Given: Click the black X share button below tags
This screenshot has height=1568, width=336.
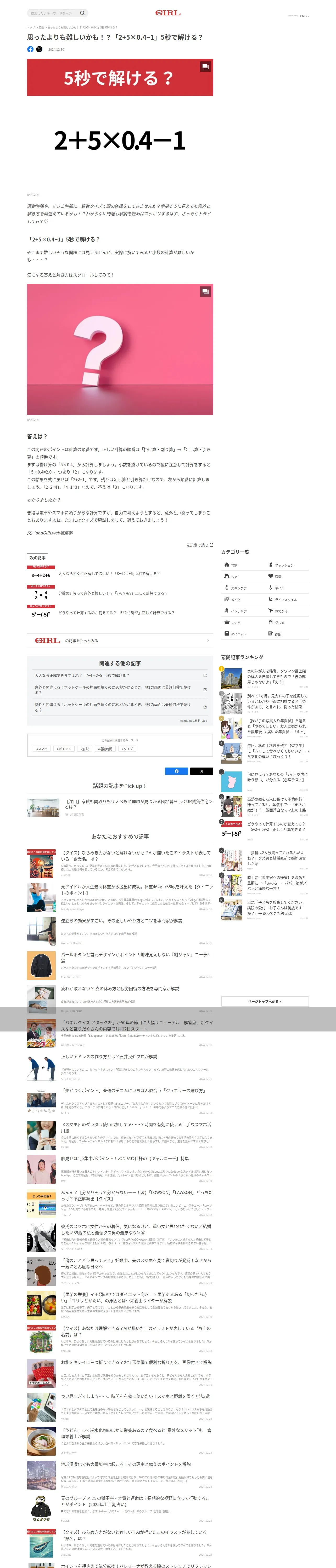Looking at the screenshot, I should click(202, 771).
